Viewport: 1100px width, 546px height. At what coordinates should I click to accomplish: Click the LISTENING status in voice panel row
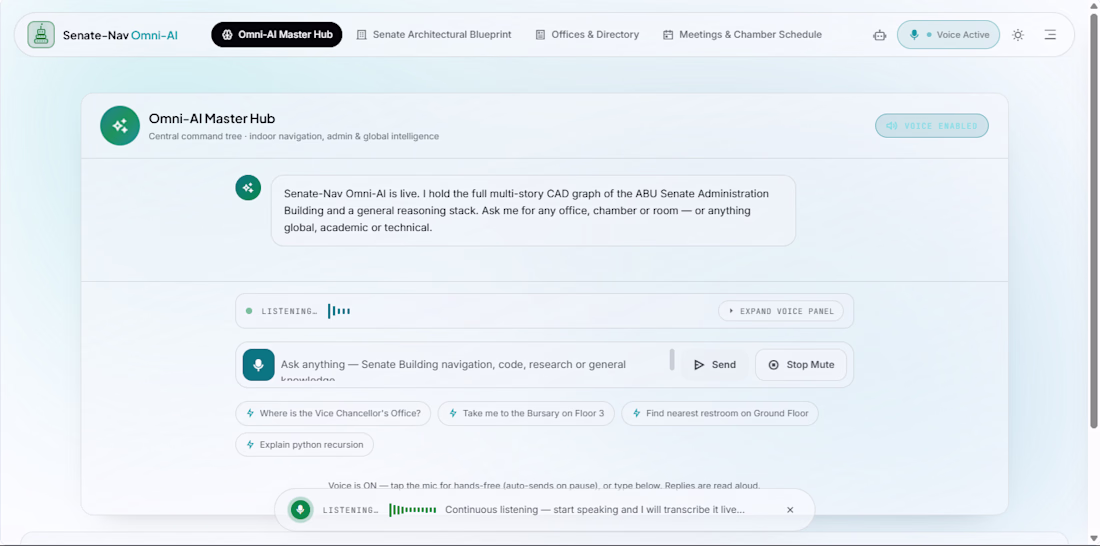click(289, 311)
